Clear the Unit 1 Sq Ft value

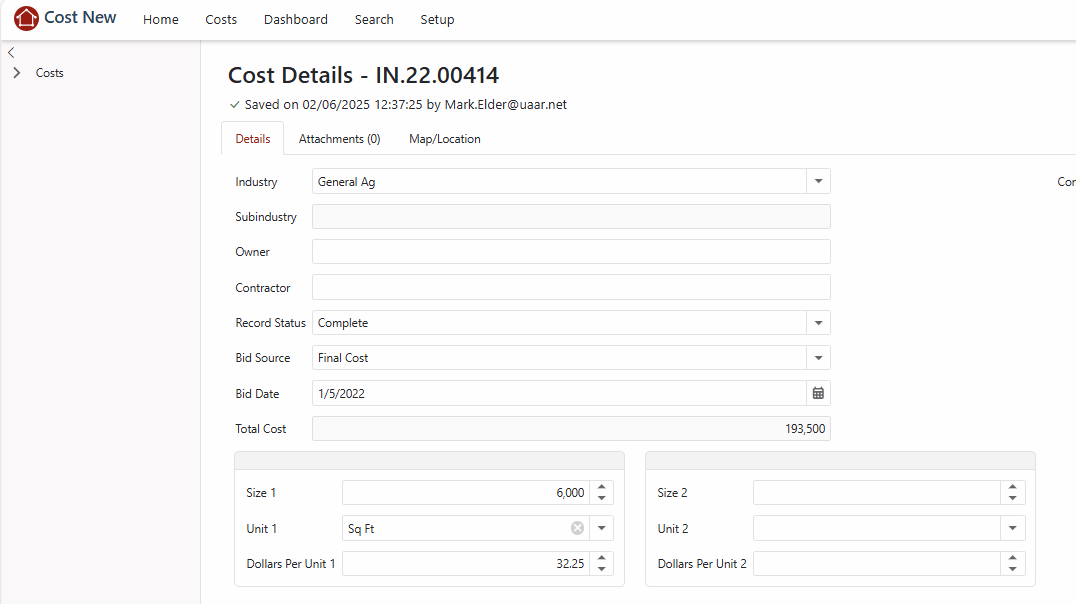click(x=577, y=528)
